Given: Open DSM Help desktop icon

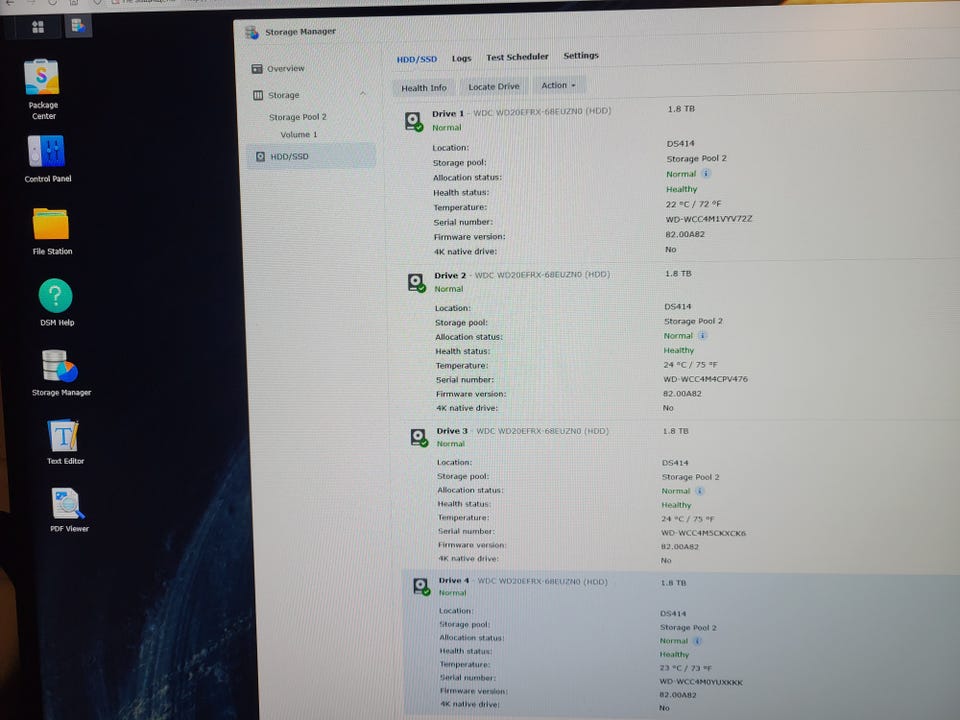Looking at the screenshot, I should click(x=55, y=296).
